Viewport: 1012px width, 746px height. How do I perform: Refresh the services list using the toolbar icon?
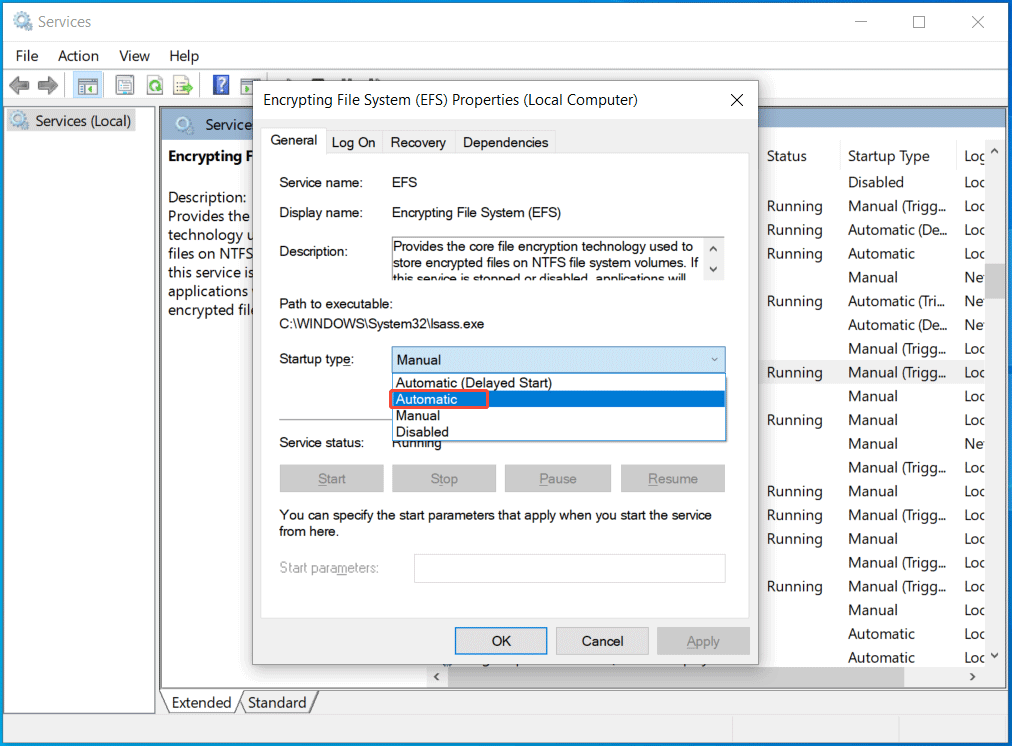click(x=155, y=85)
